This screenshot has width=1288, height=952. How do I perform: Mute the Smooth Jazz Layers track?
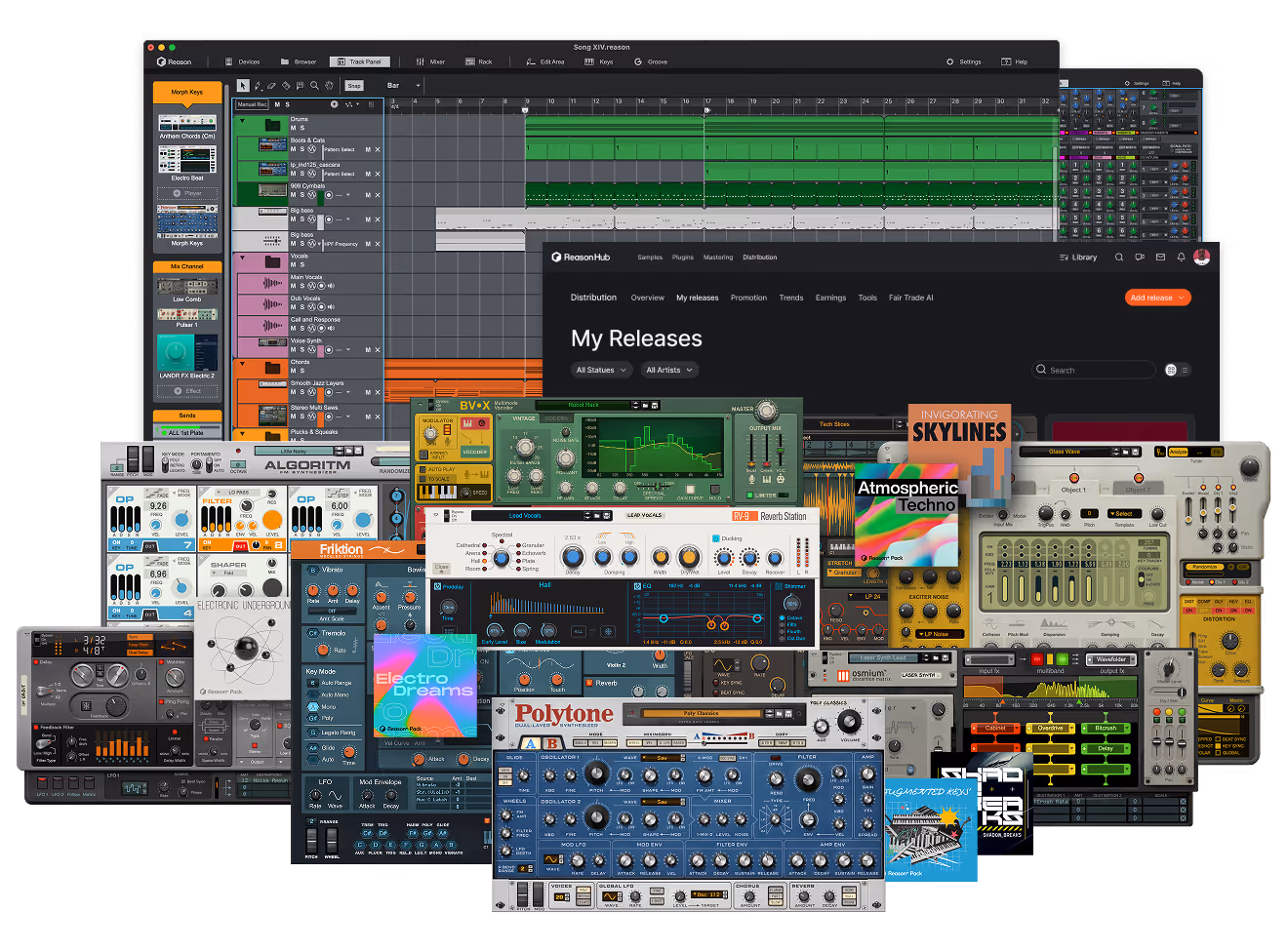tap(293, 392)
